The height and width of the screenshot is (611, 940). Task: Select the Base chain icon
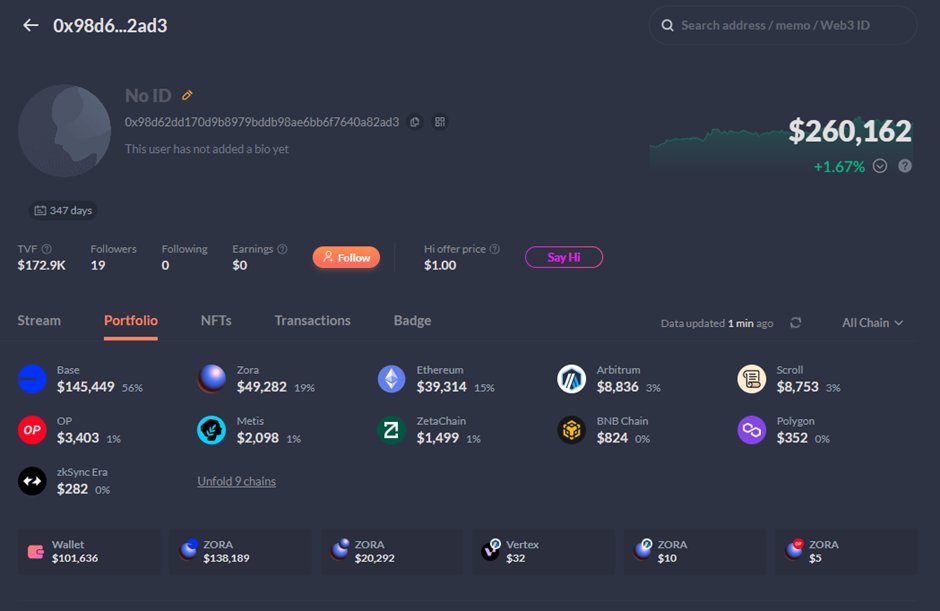pos(32,379)
